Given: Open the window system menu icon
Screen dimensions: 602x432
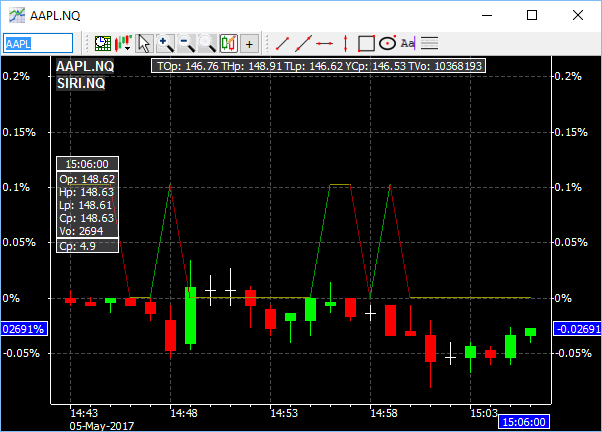Looking at the screenshot, I should click(17, 15).
